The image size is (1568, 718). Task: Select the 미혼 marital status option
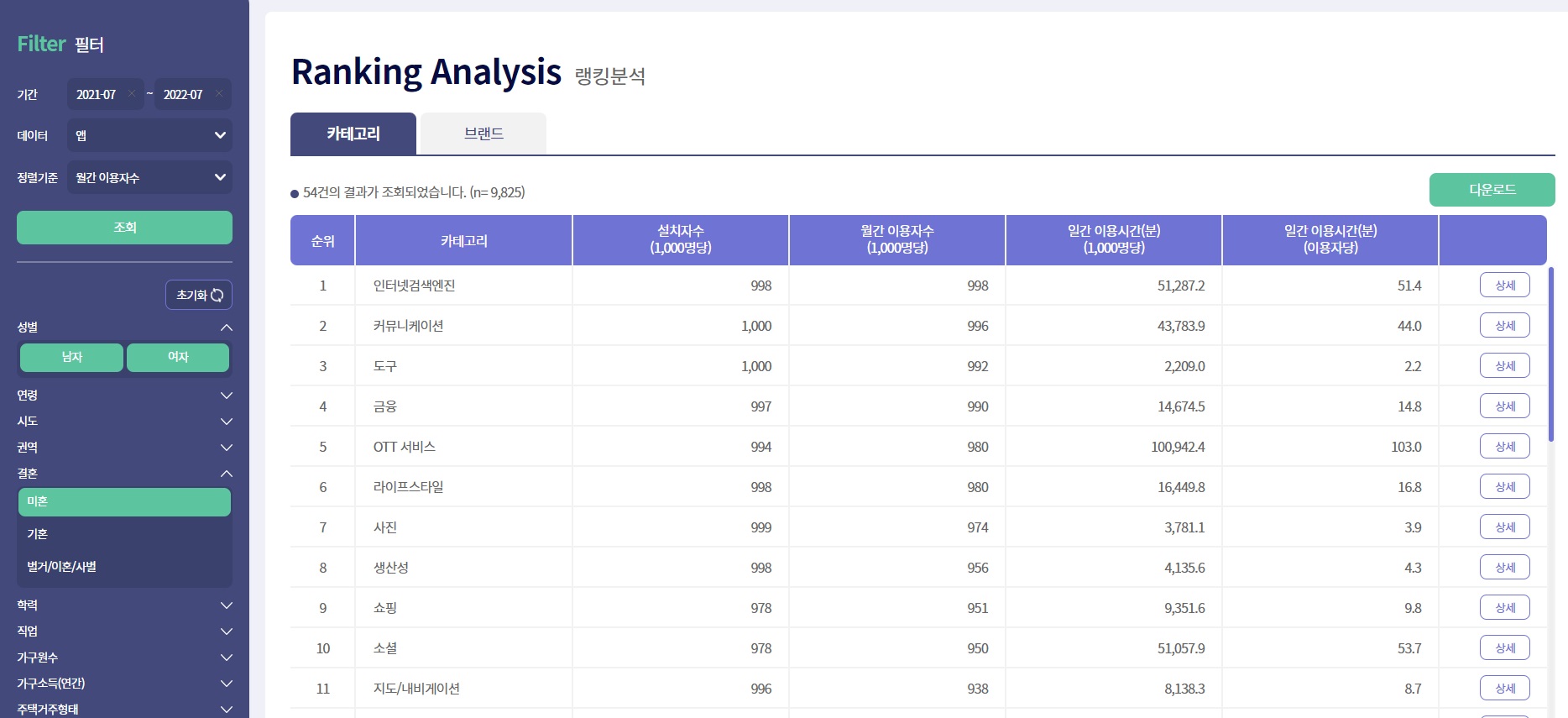(x=124, y=502)
